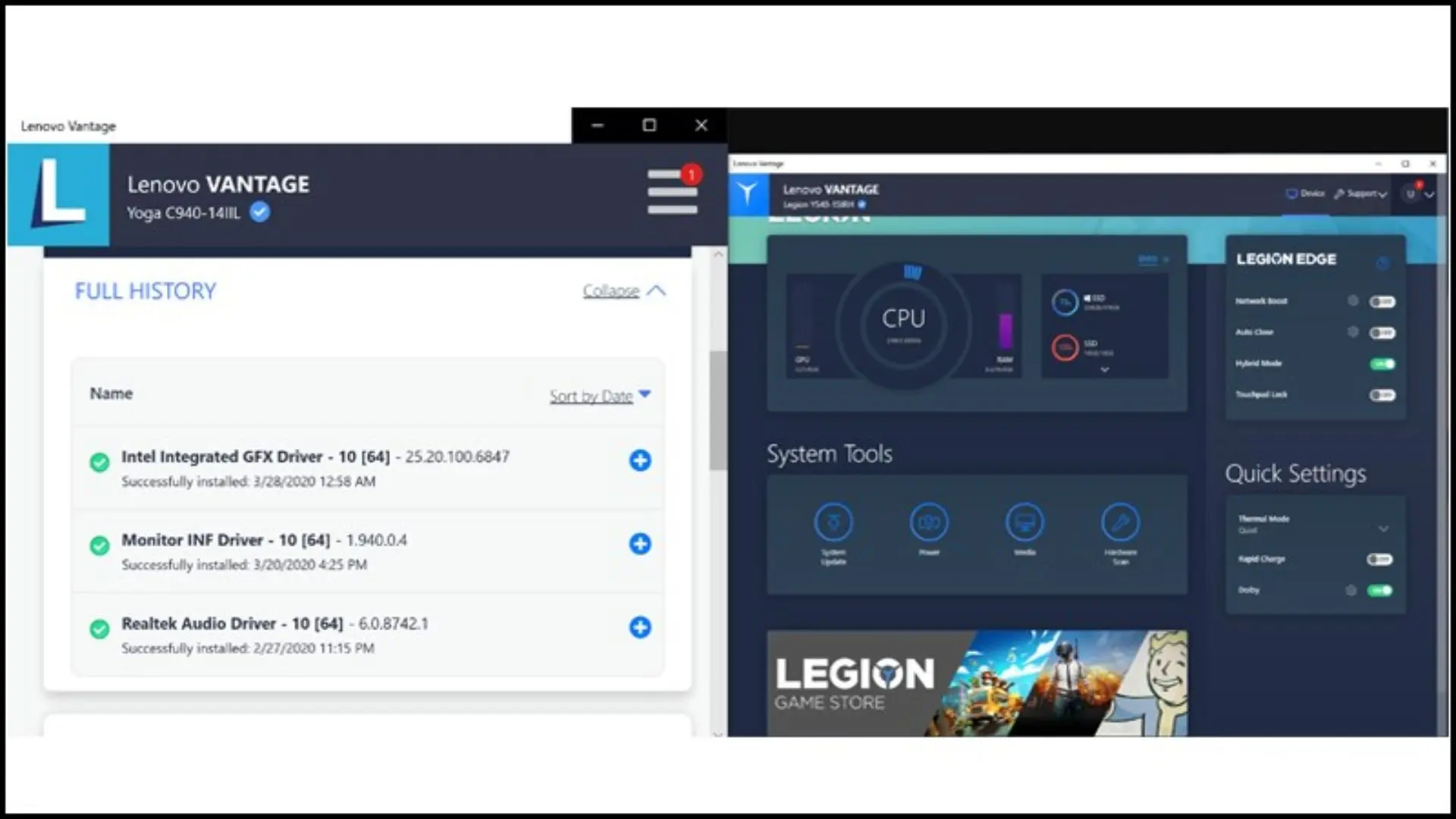Viewport: 1456px width, 819px height.
Task: Click the Legion Y logo icon
Action: click(x=748, y=194)
